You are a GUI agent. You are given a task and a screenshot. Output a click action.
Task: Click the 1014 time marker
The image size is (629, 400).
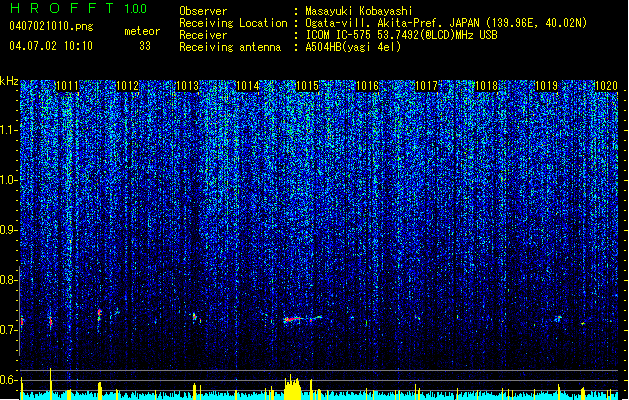248,86
